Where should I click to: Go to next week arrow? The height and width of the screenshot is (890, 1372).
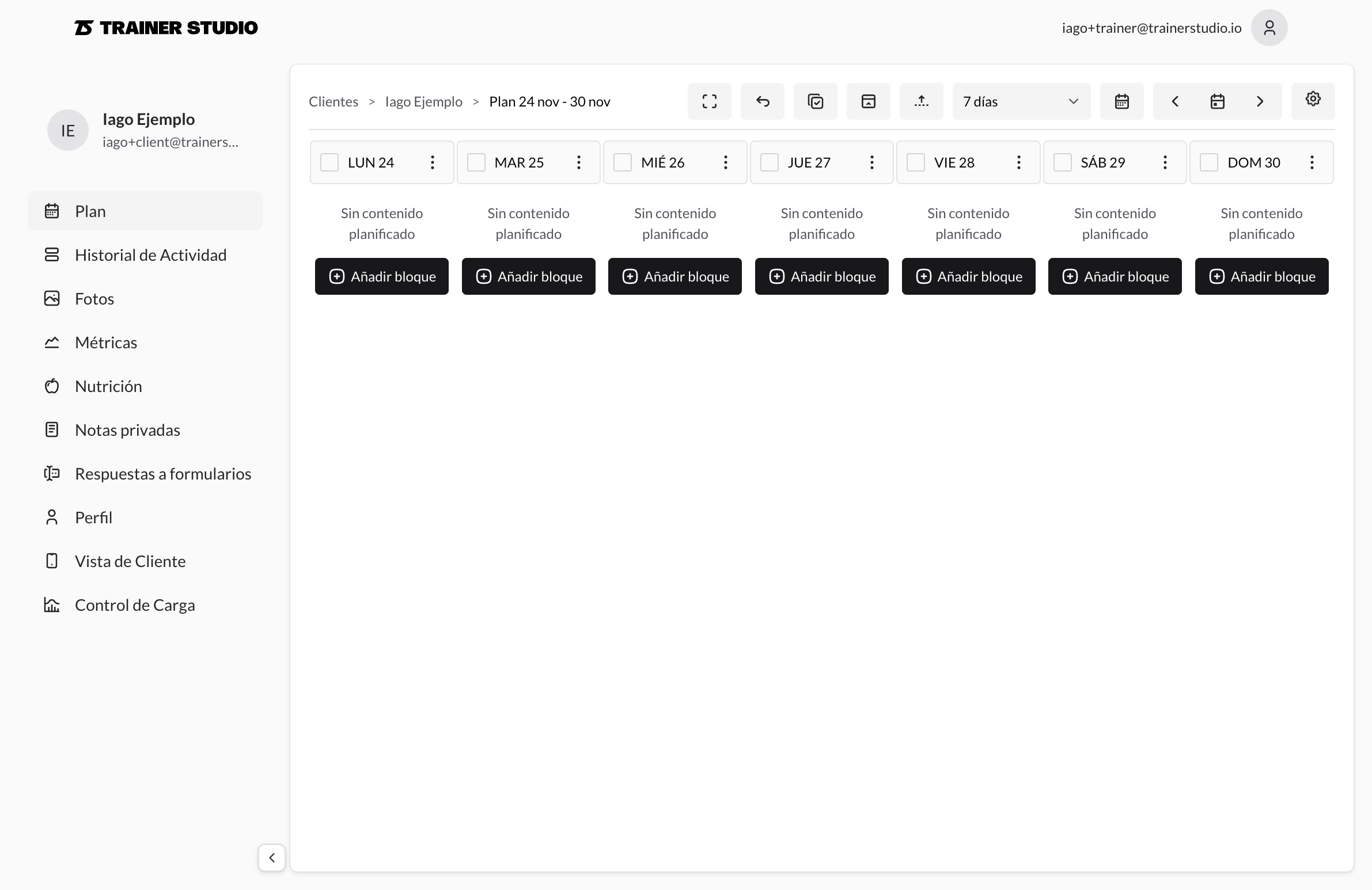point(1260,101)
